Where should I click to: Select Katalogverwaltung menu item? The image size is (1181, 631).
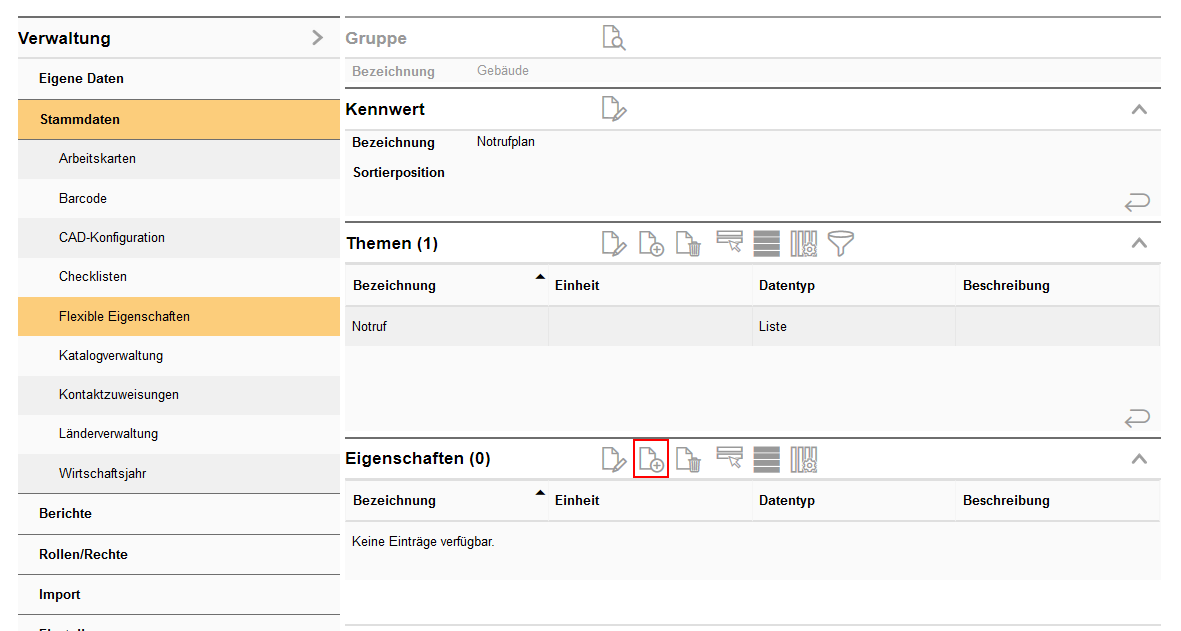(x=110, y=356)
